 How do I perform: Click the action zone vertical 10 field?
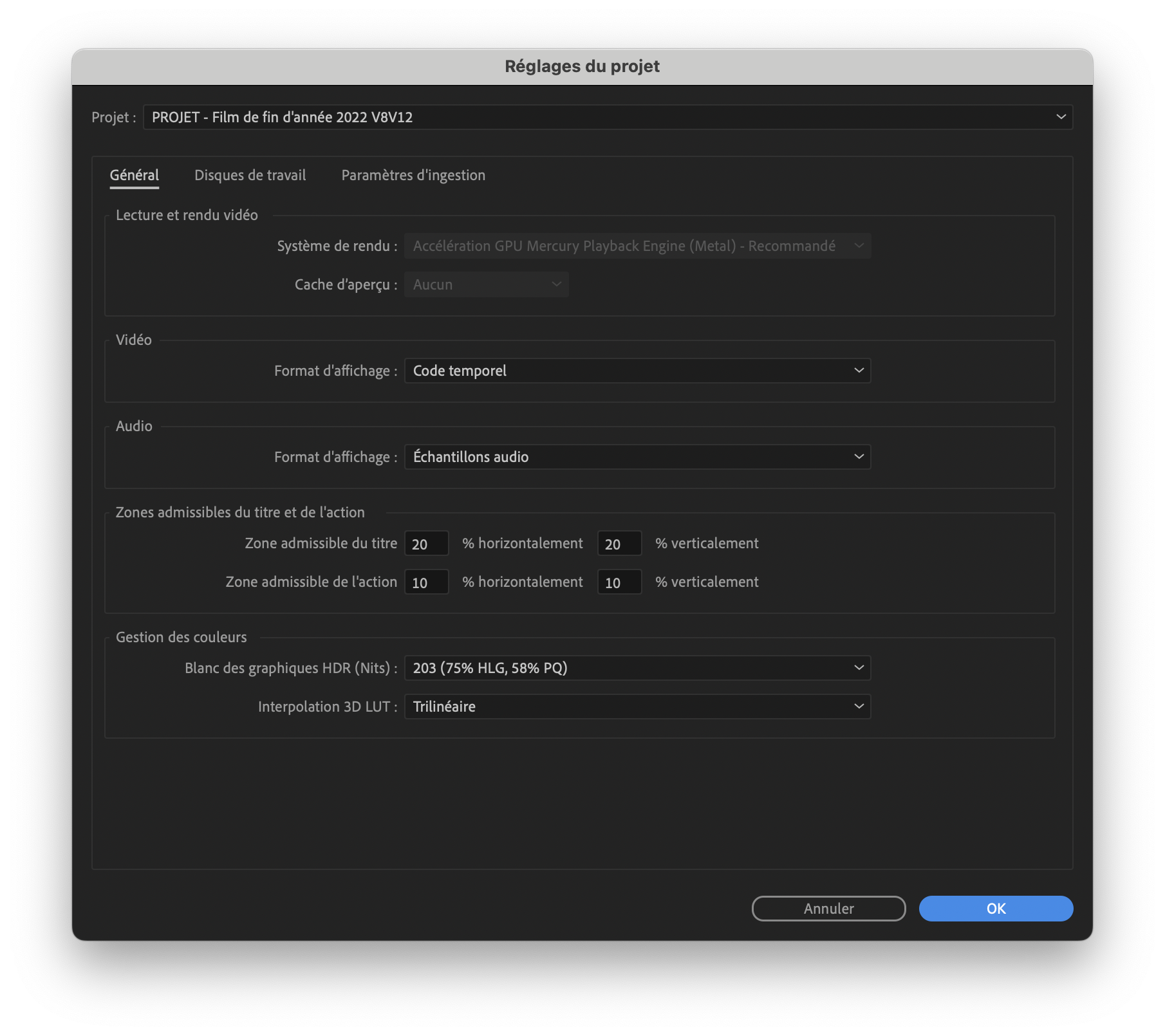[x=619, y=582]
